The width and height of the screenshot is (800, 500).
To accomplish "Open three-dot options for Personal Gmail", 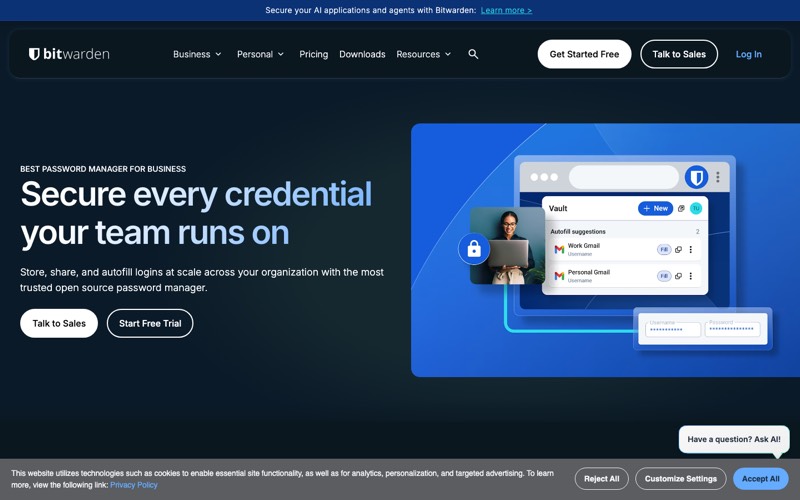I will click(x=691, y=276).
